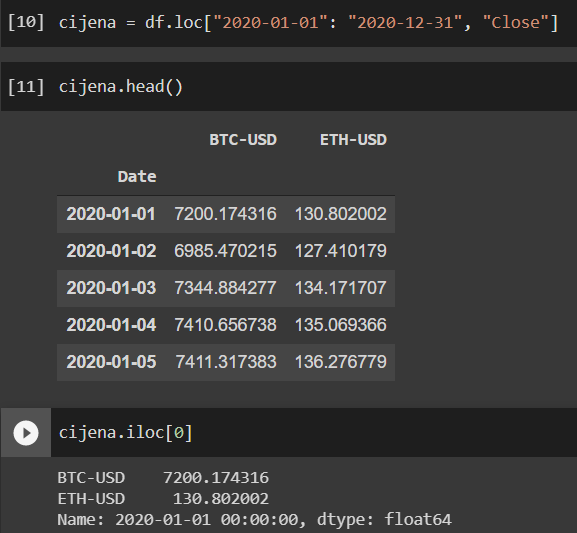
Task: Click ETH value 130.802002 in table
Action: [x=341, y=214]
